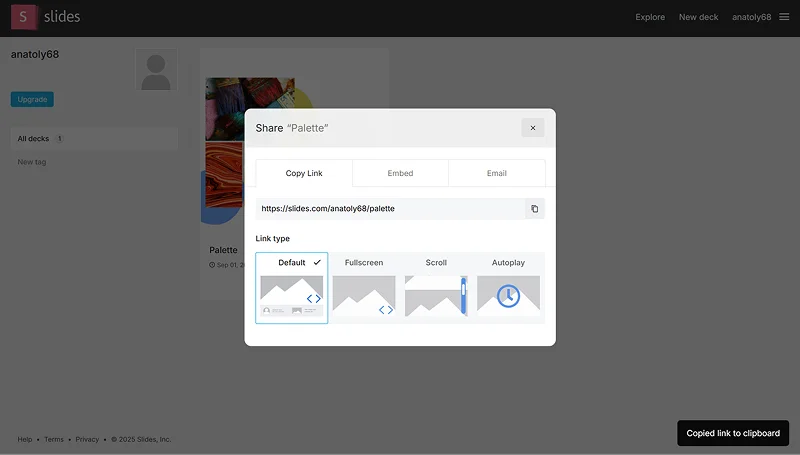Select the All decks sidebar item
The image size is (800, 455).
(34, 139)
